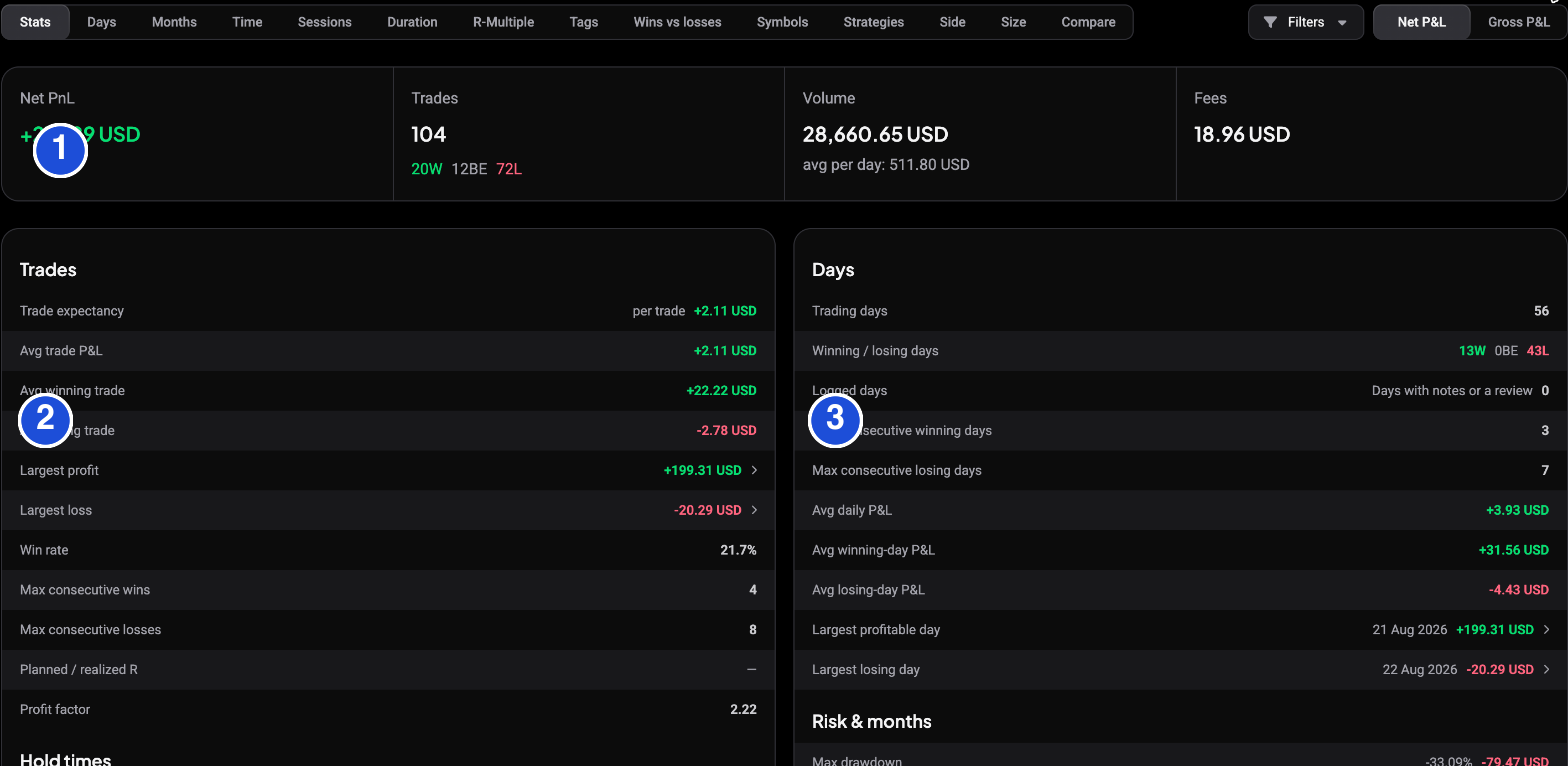Click Largest loss value -20.29 USD
The height and width of the screenshot is (766, 1568).
707,510
